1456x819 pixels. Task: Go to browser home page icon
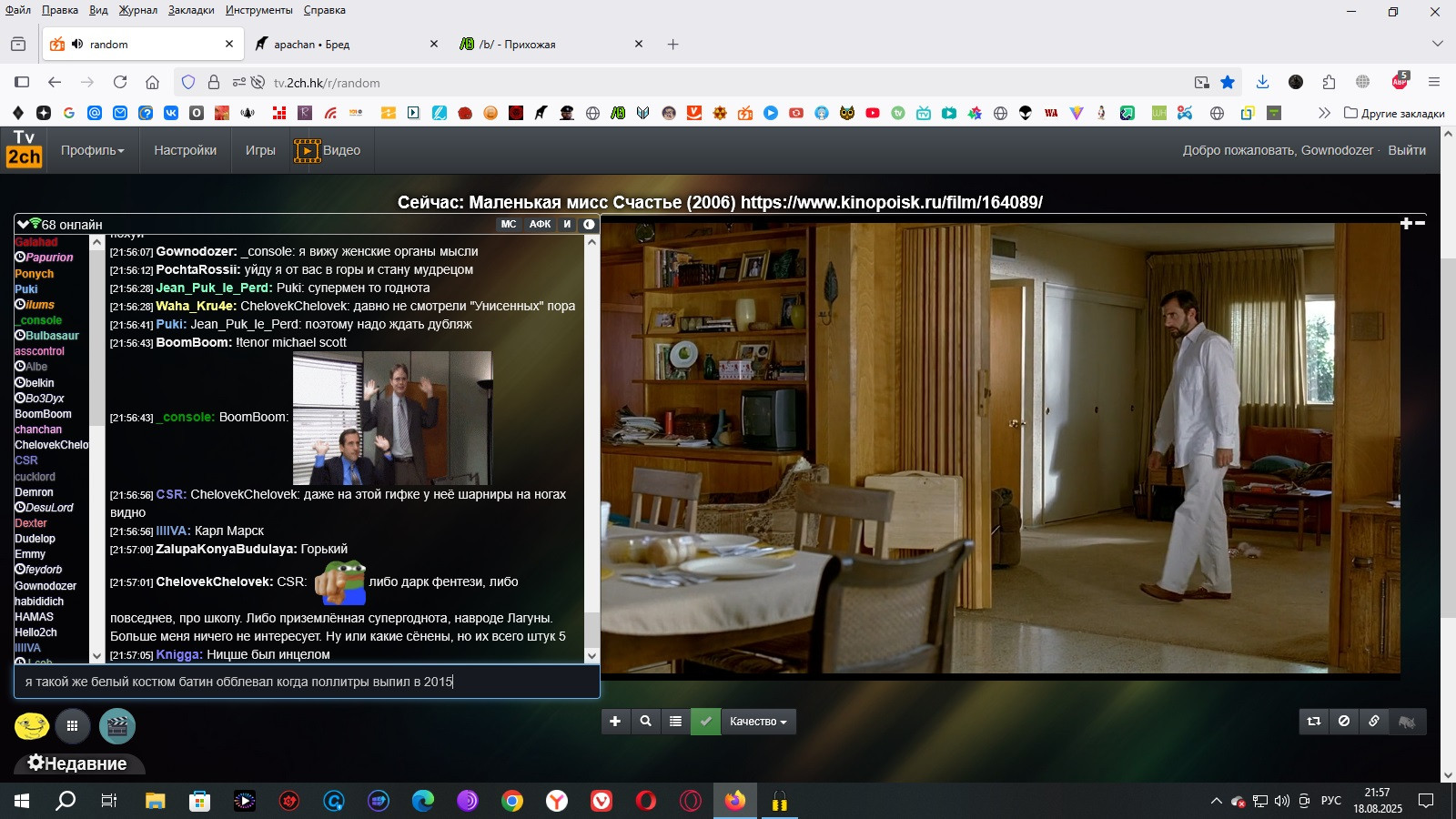tap(152, 82)
